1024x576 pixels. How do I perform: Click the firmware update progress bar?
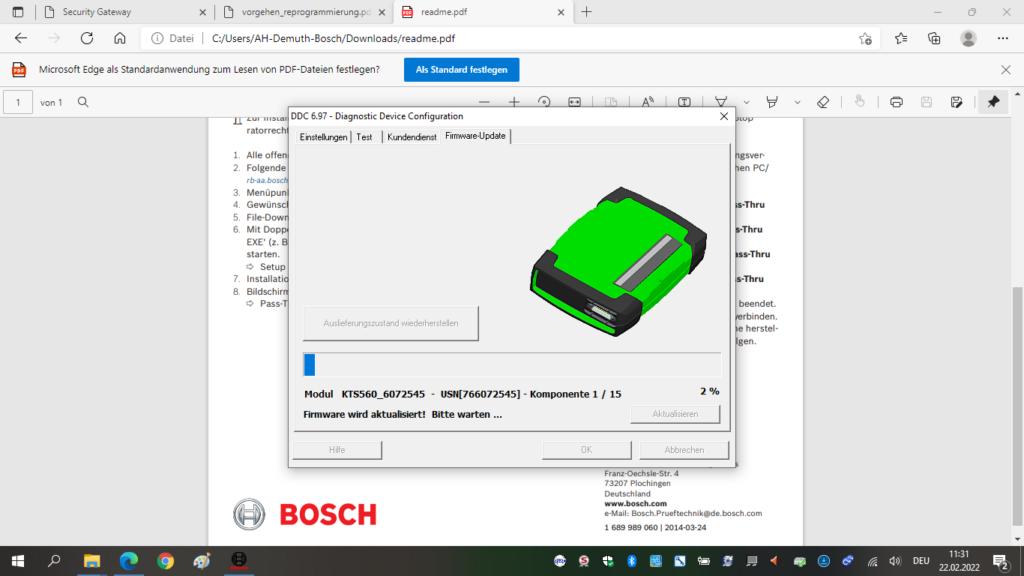coord(512,364)
